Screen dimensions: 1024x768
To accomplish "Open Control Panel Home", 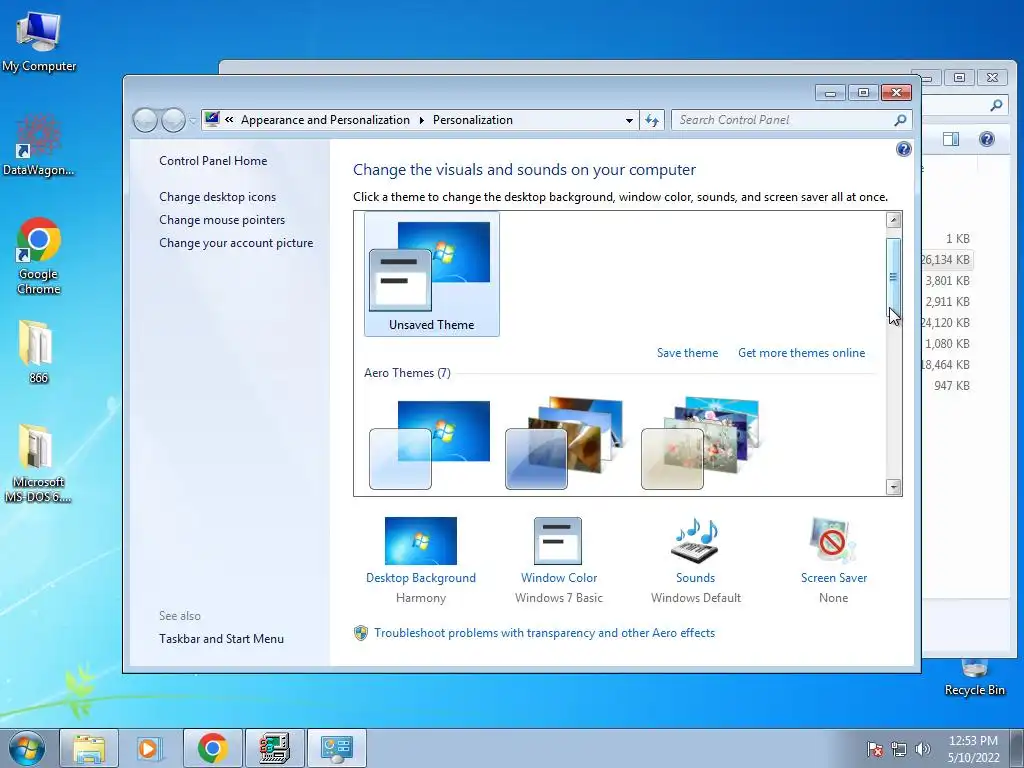I will click(213, 161).
